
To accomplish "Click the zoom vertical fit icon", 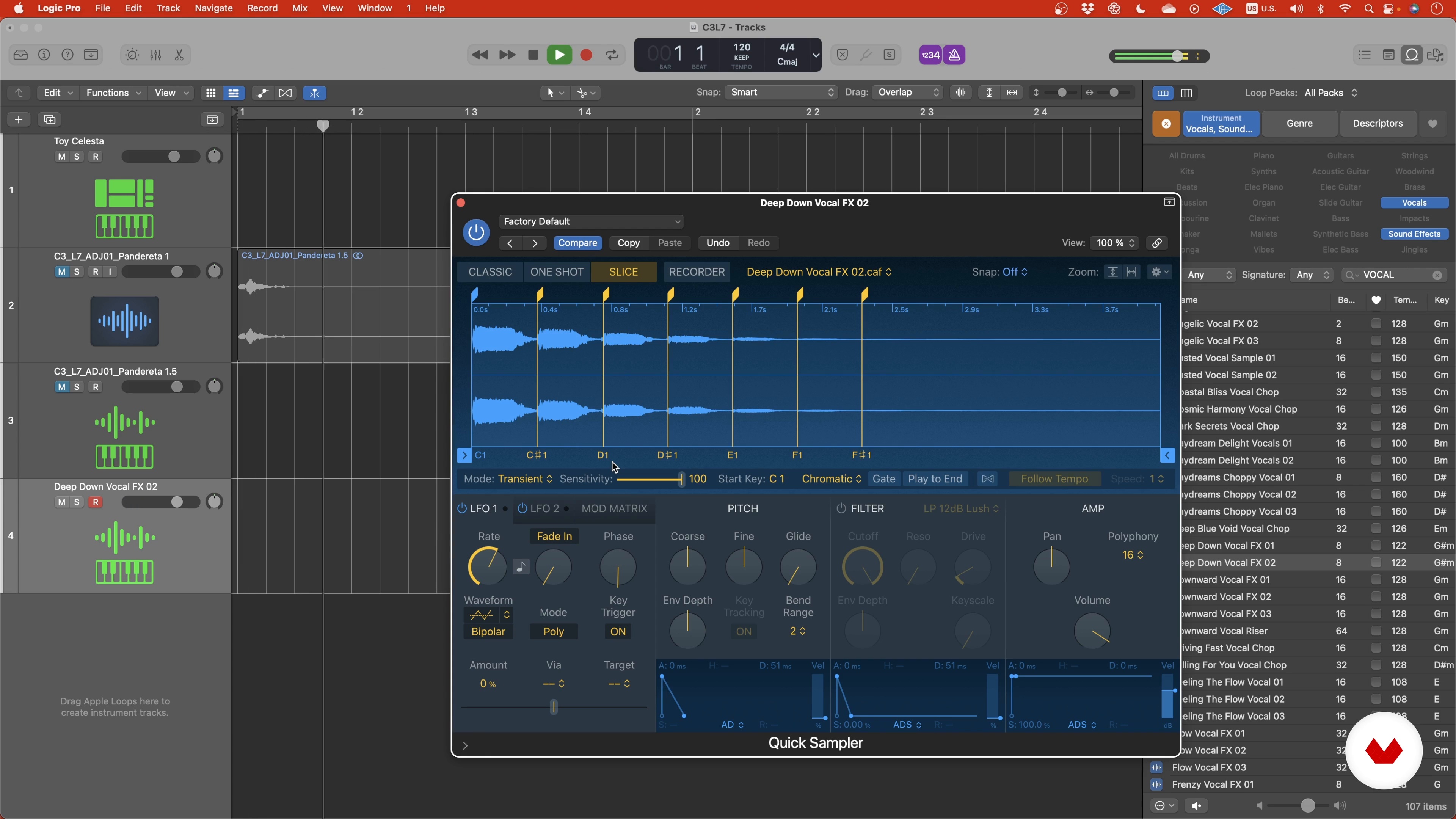I will pyautogui.click(x=1112, y=272).
